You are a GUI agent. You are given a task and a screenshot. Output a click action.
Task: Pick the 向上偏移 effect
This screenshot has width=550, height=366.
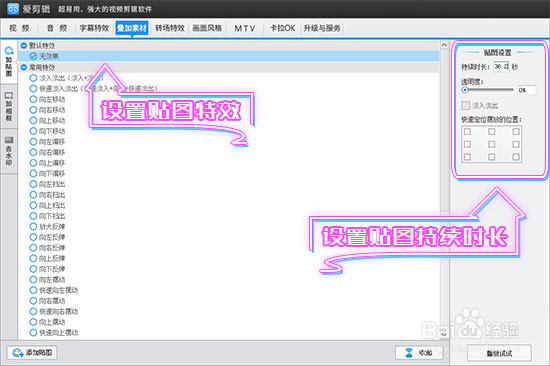coord(33,163)
